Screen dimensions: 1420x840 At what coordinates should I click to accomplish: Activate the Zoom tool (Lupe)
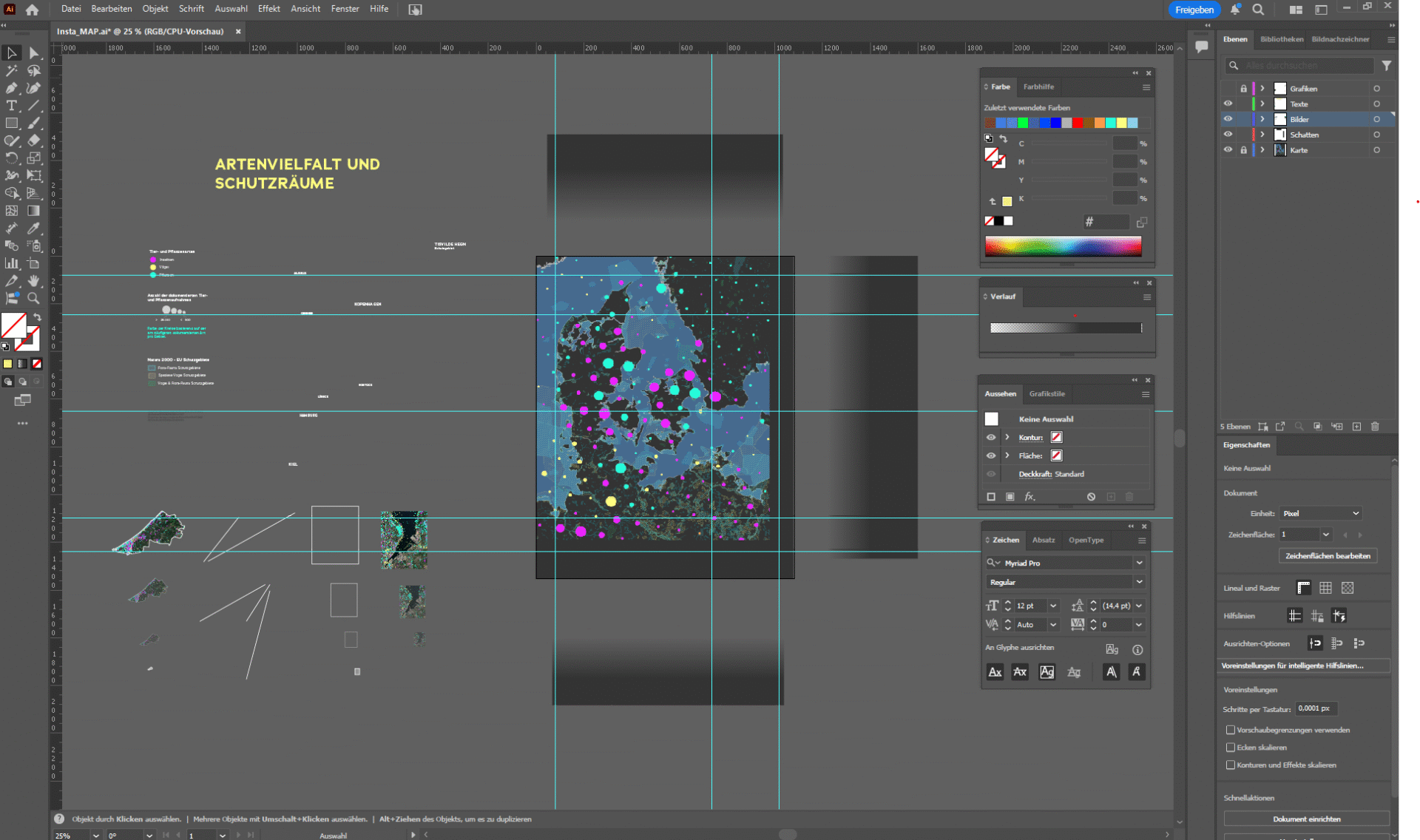(x=33, y=299)
